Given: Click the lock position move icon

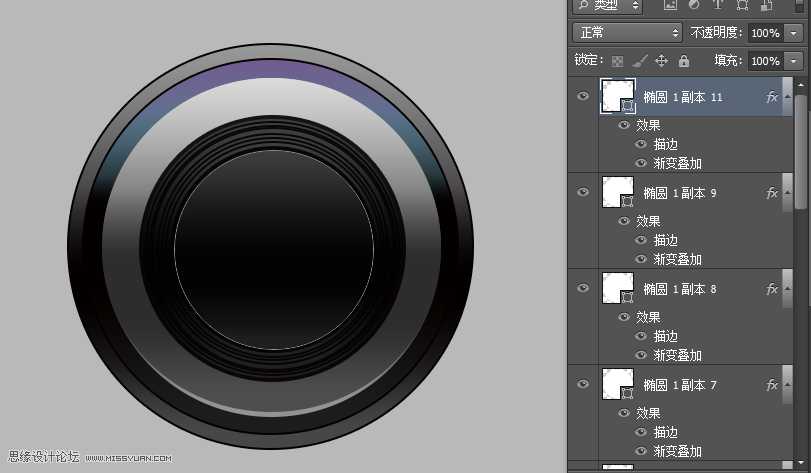Looking at the screenshot, I should [661, 61].
